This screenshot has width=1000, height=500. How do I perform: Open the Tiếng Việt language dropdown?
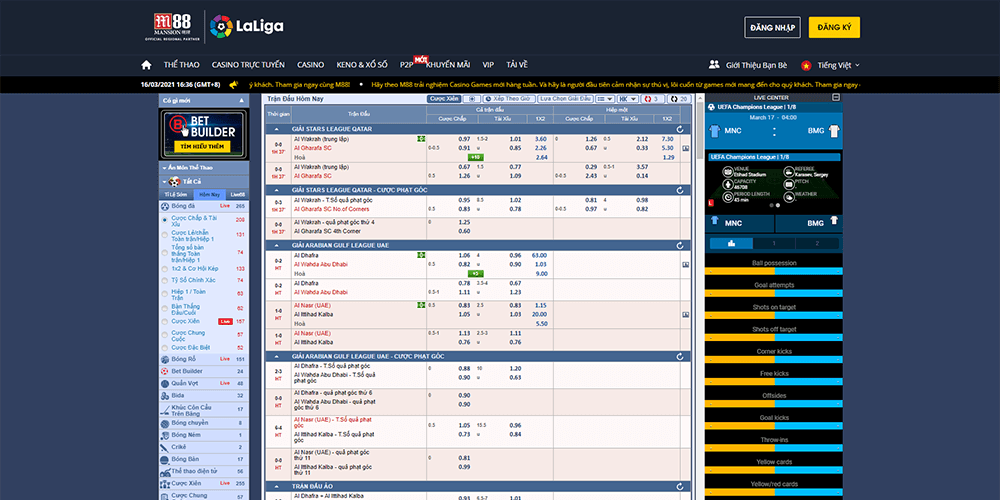click(x=838, y=64)
